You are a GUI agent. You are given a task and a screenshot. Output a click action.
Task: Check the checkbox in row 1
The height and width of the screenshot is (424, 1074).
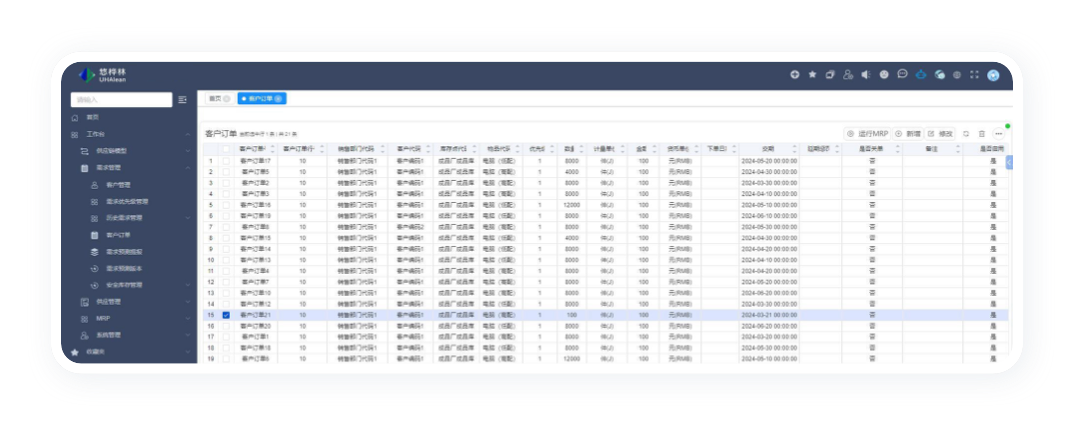[x=226, y=161]
